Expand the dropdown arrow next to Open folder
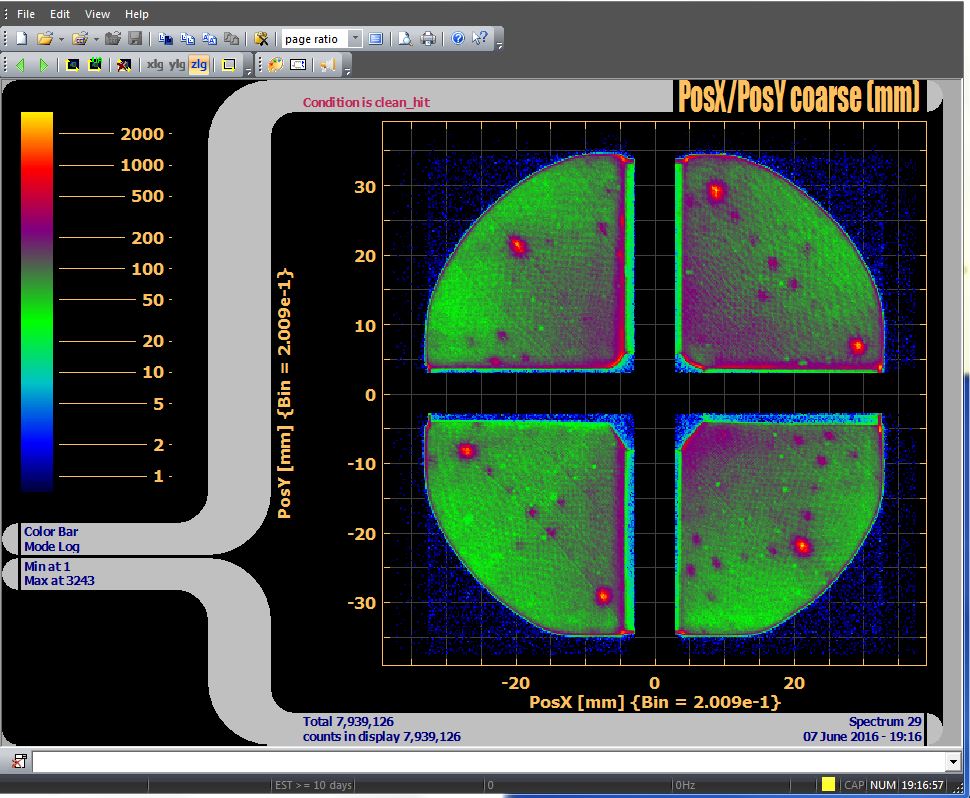 (61, 39)
